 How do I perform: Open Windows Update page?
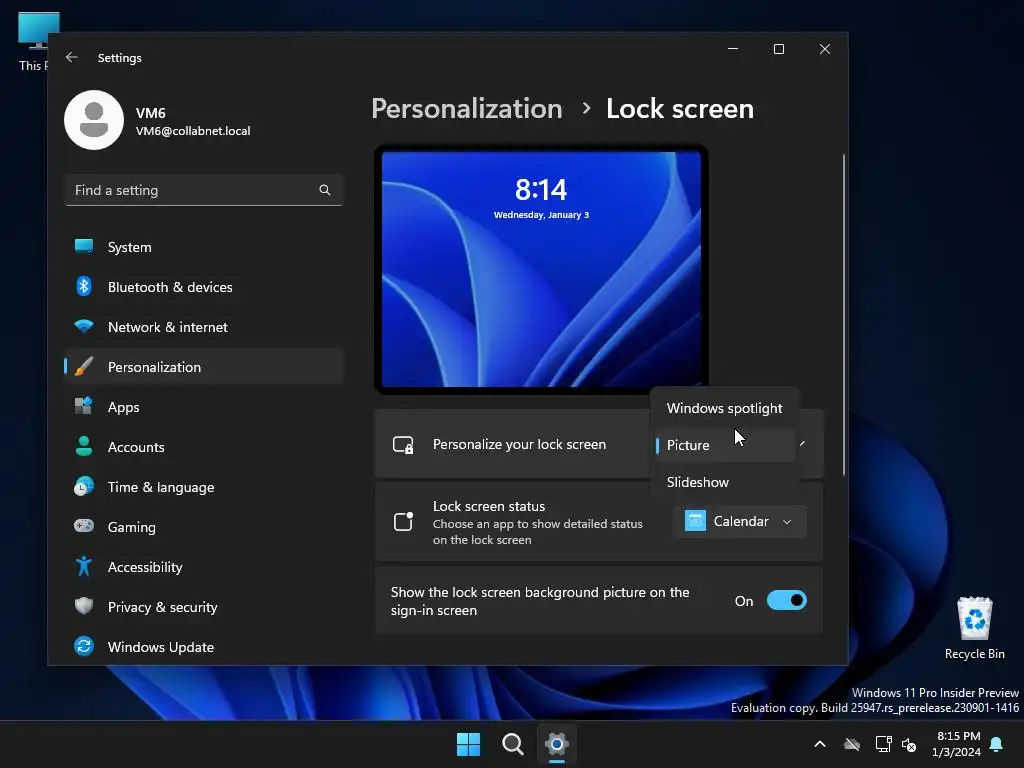[204, 647]
